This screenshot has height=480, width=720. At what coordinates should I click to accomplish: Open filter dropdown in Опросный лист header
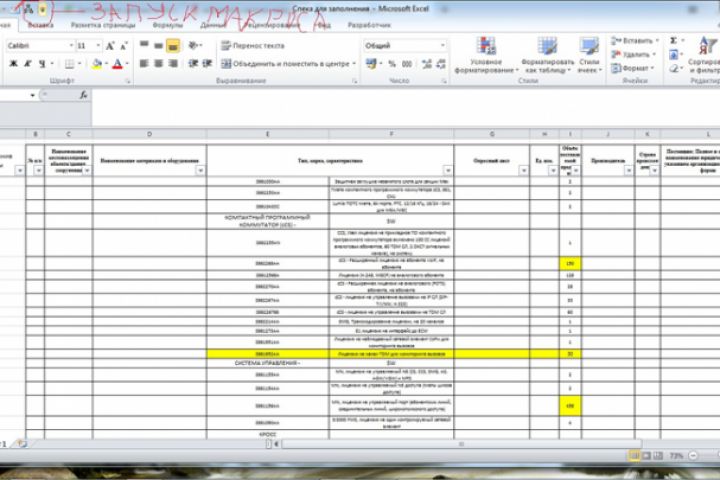coord(523,170)
